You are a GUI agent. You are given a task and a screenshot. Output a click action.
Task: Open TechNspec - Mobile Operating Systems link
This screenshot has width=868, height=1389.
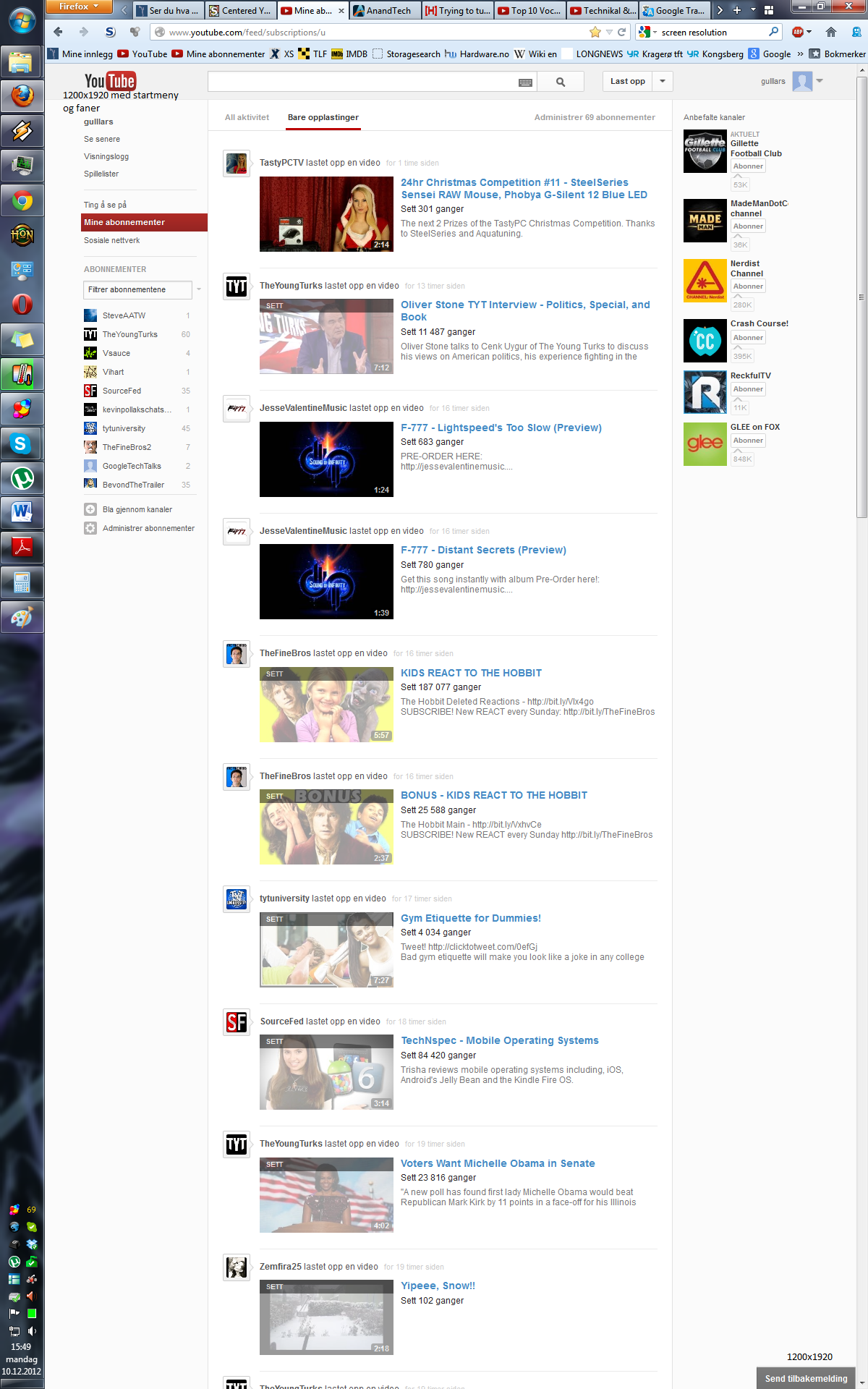pos(500,1040)
